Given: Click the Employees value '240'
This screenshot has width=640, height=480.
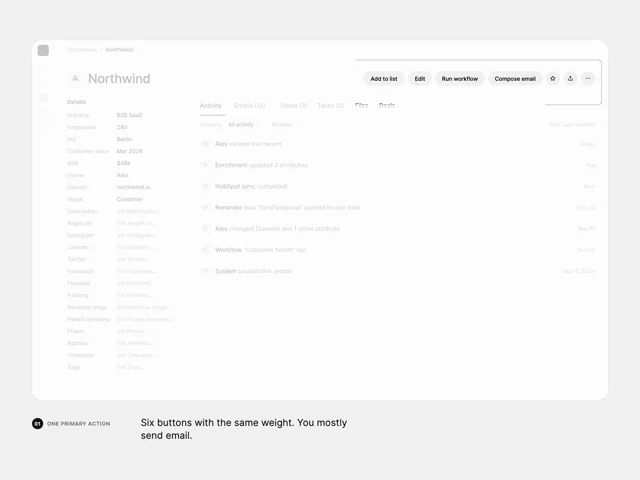Looking at the screenshot, I should (x=122, y=127).
